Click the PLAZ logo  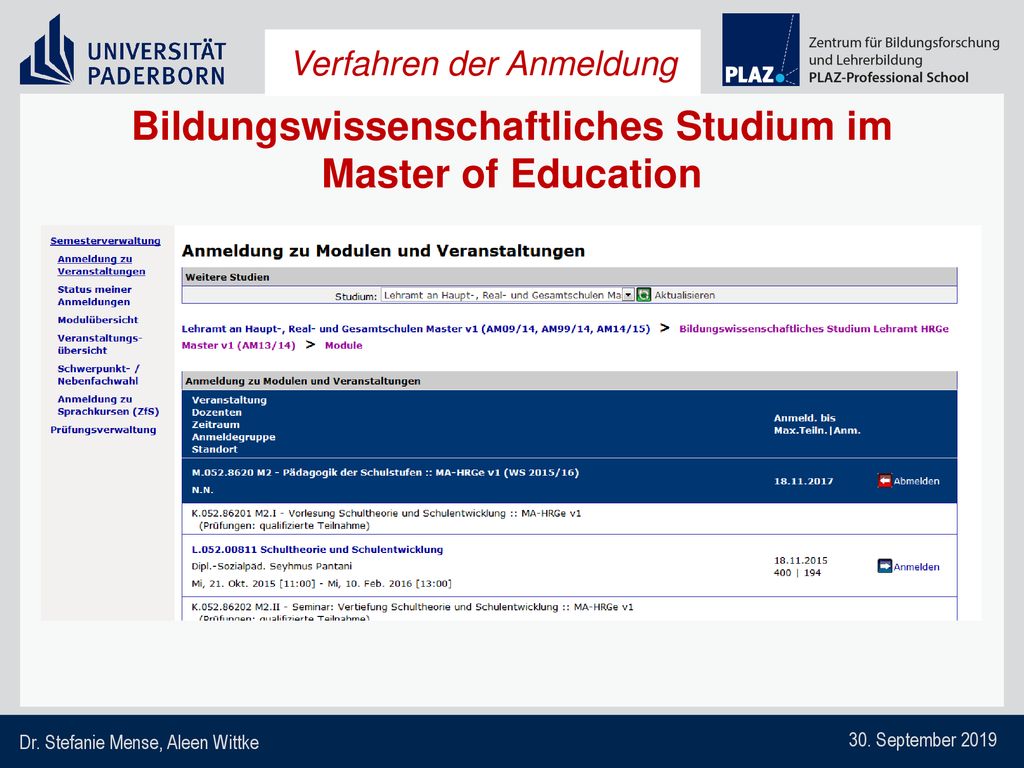coord(760,50)
